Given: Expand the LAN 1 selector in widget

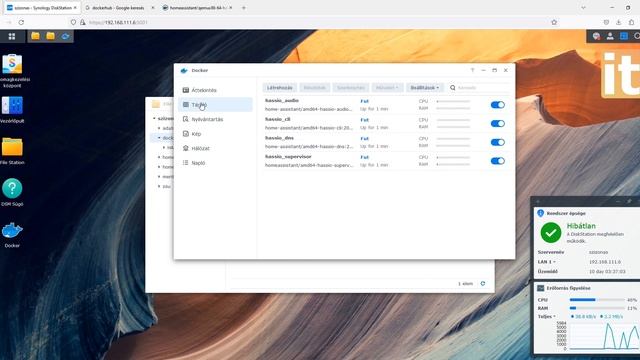Looking at the screenshot, I should click(547, 262).
